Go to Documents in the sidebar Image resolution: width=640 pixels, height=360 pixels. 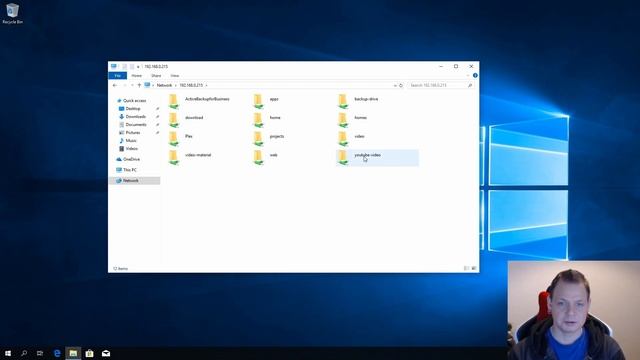tap(133, 124)
